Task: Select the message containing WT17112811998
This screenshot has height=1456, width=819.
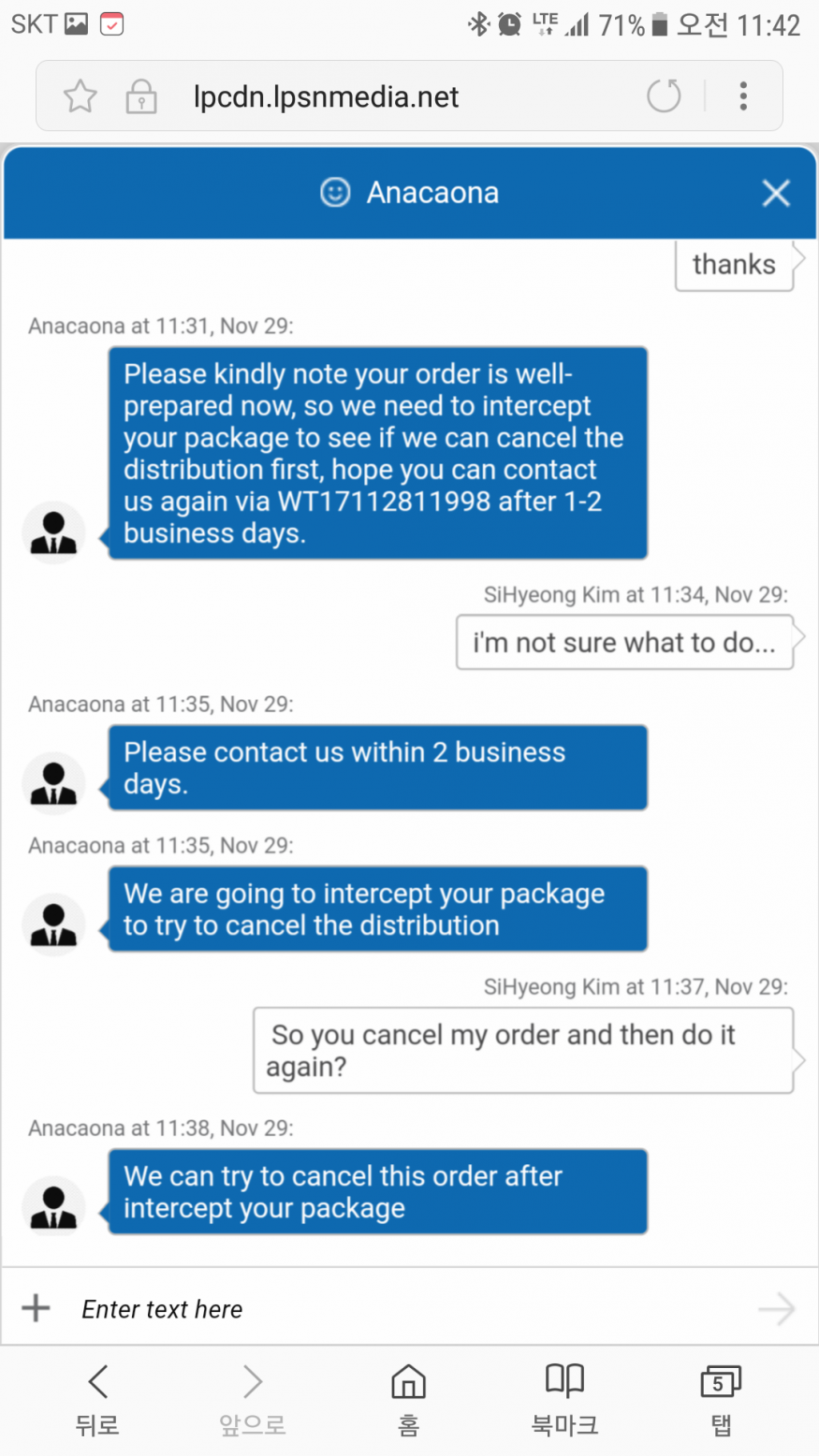Action: [378, 453]
